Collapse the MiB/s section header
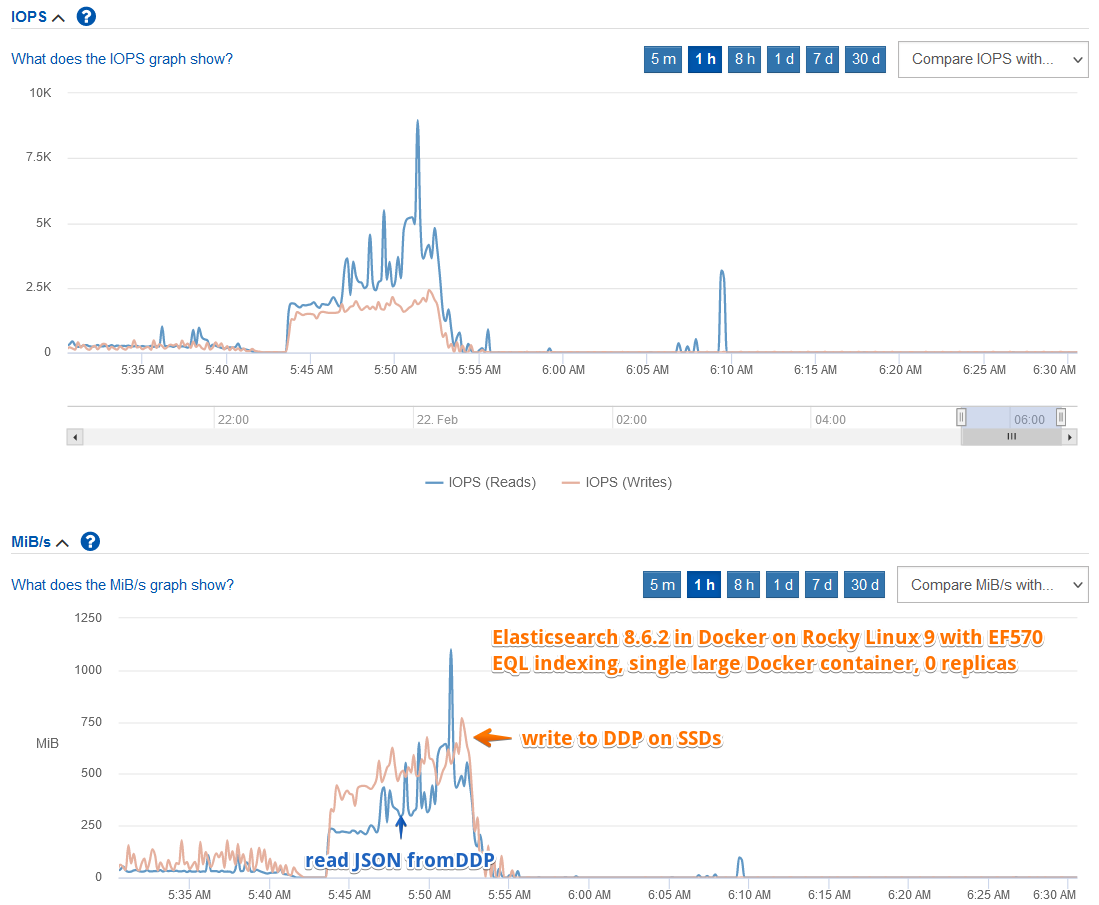Image resolution: width=1099 pixels, height=905 pixels. pos(40,542)
